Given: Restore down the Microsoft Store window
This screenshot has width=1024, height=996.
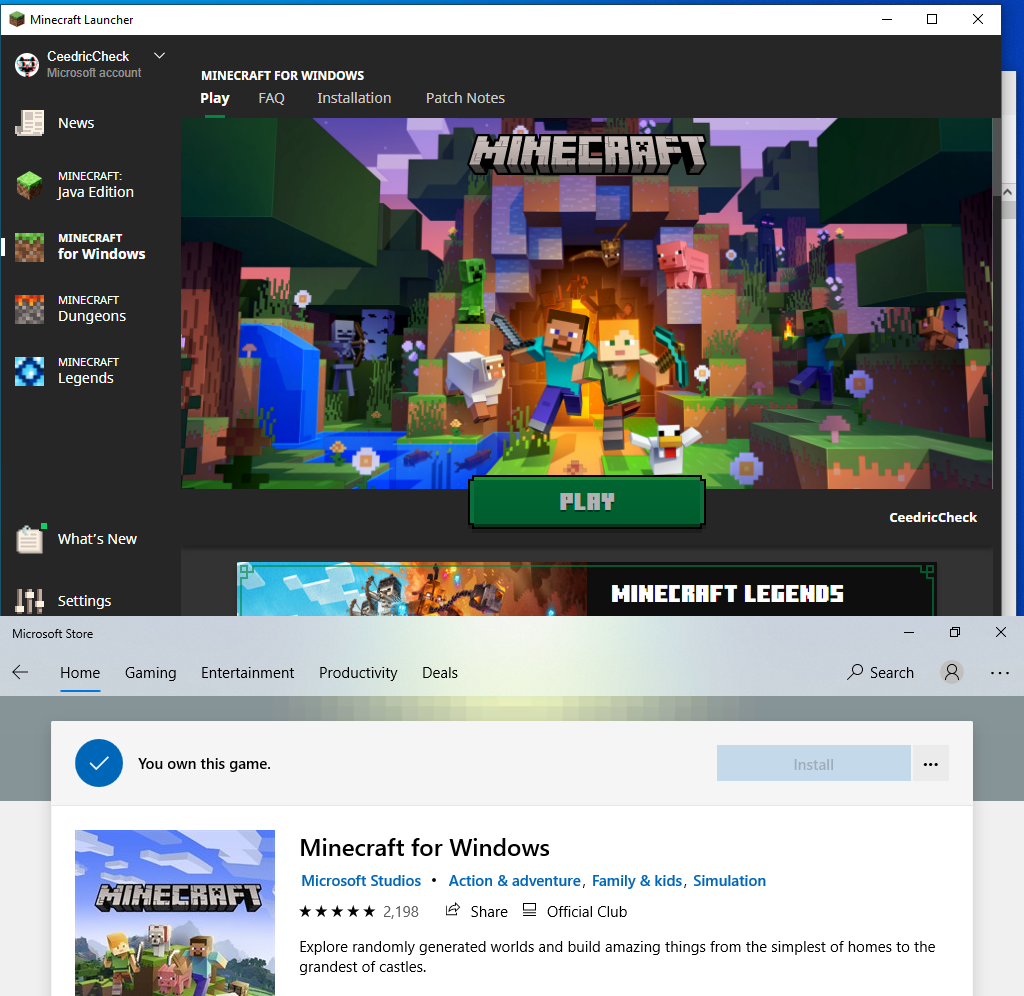Looking at the screenshot, I should pos(955,632).
